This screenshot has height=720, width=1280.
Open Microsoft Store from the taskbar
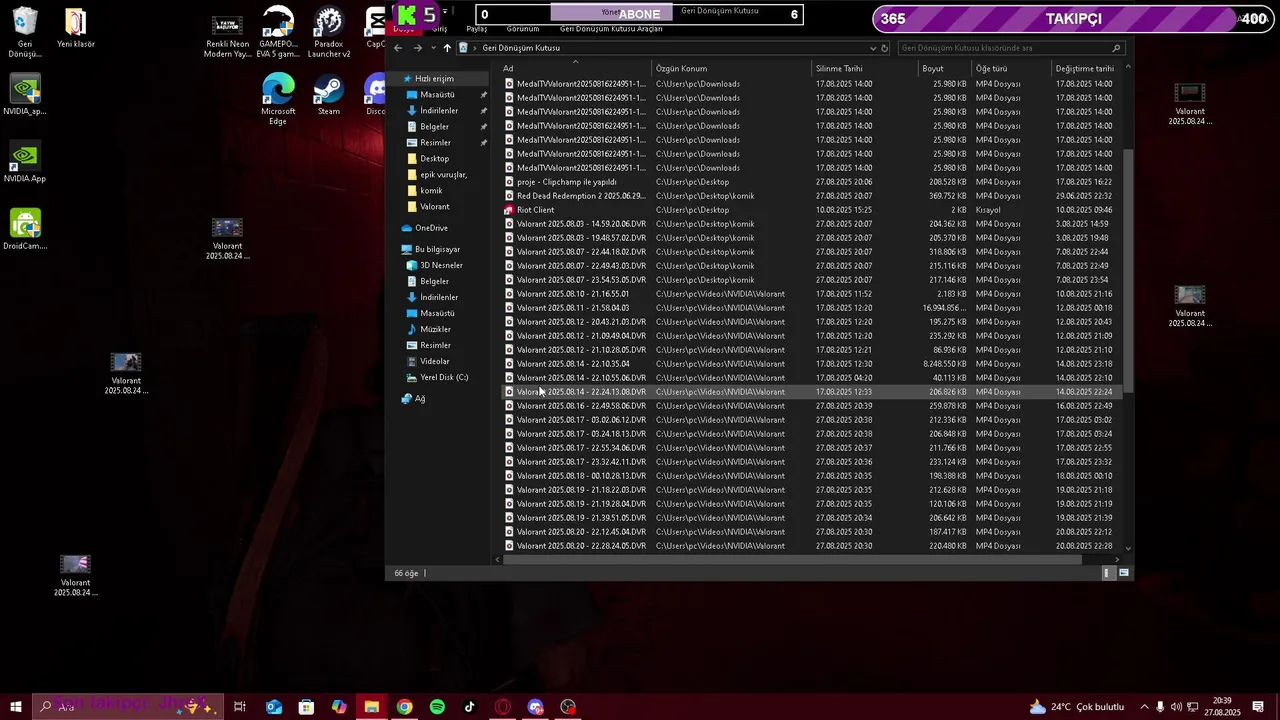(x=306, y=707)
